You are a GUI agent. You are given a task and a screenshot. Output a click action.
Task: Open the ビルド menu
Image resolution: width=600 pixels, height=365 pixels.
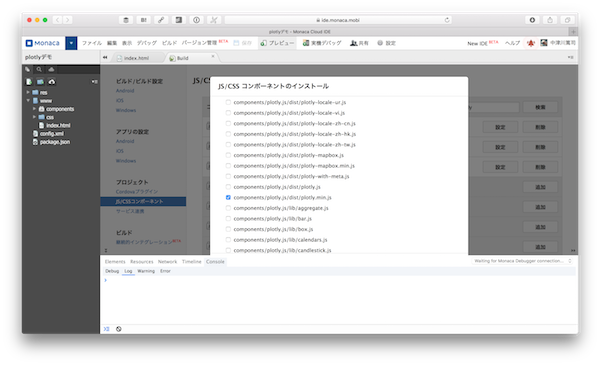pos(170,43)
